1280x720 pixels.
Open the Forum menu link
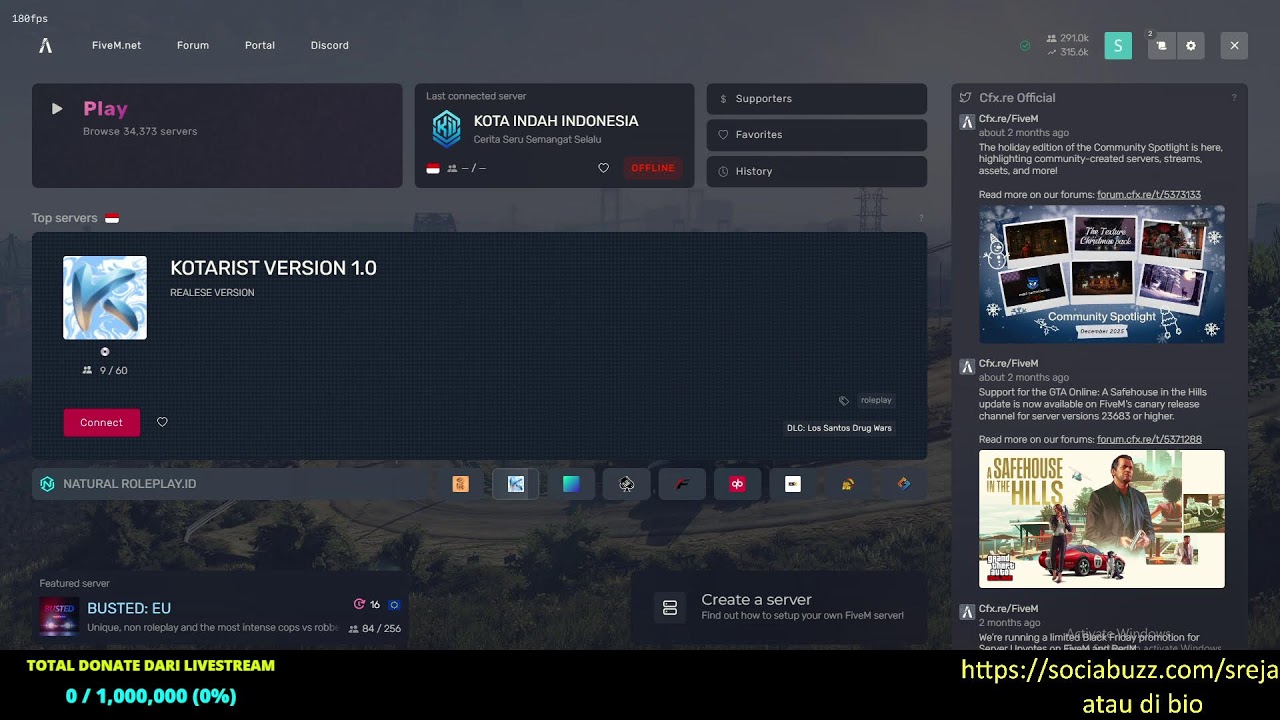(x=193, y=45)
